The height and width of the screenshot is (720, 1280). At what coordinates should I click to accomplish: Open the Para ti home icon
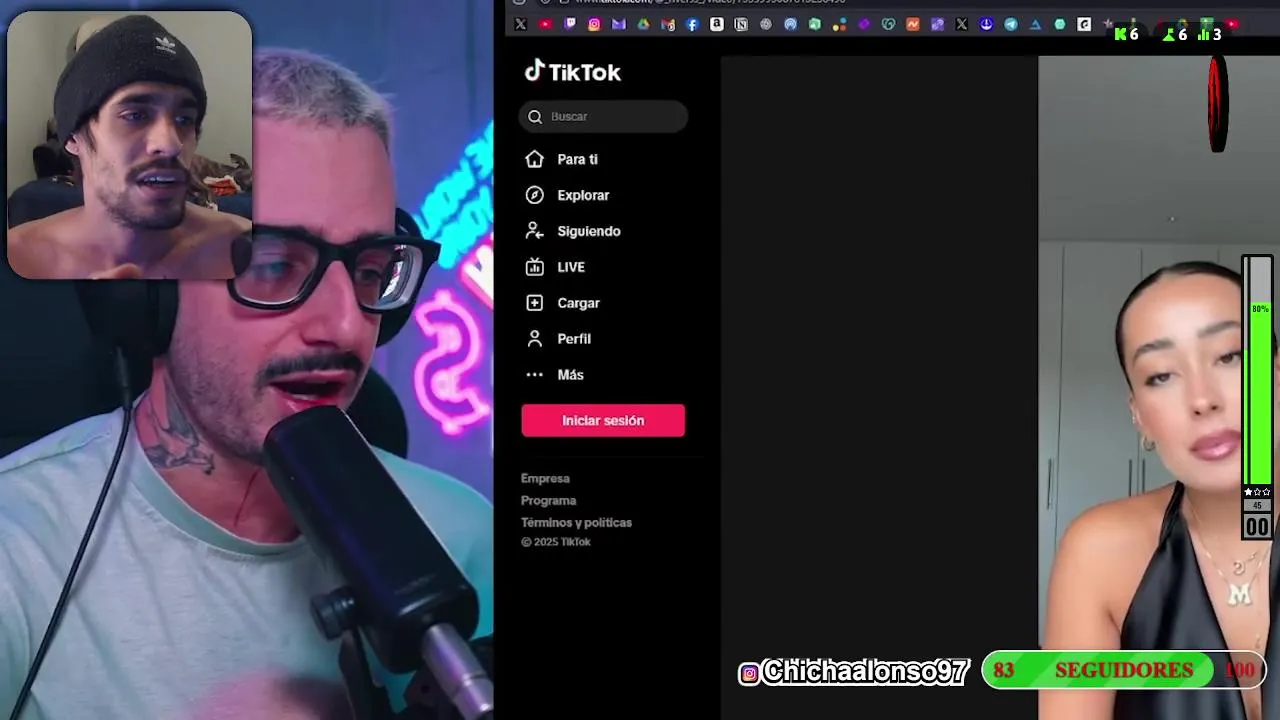tap(535, 159)
